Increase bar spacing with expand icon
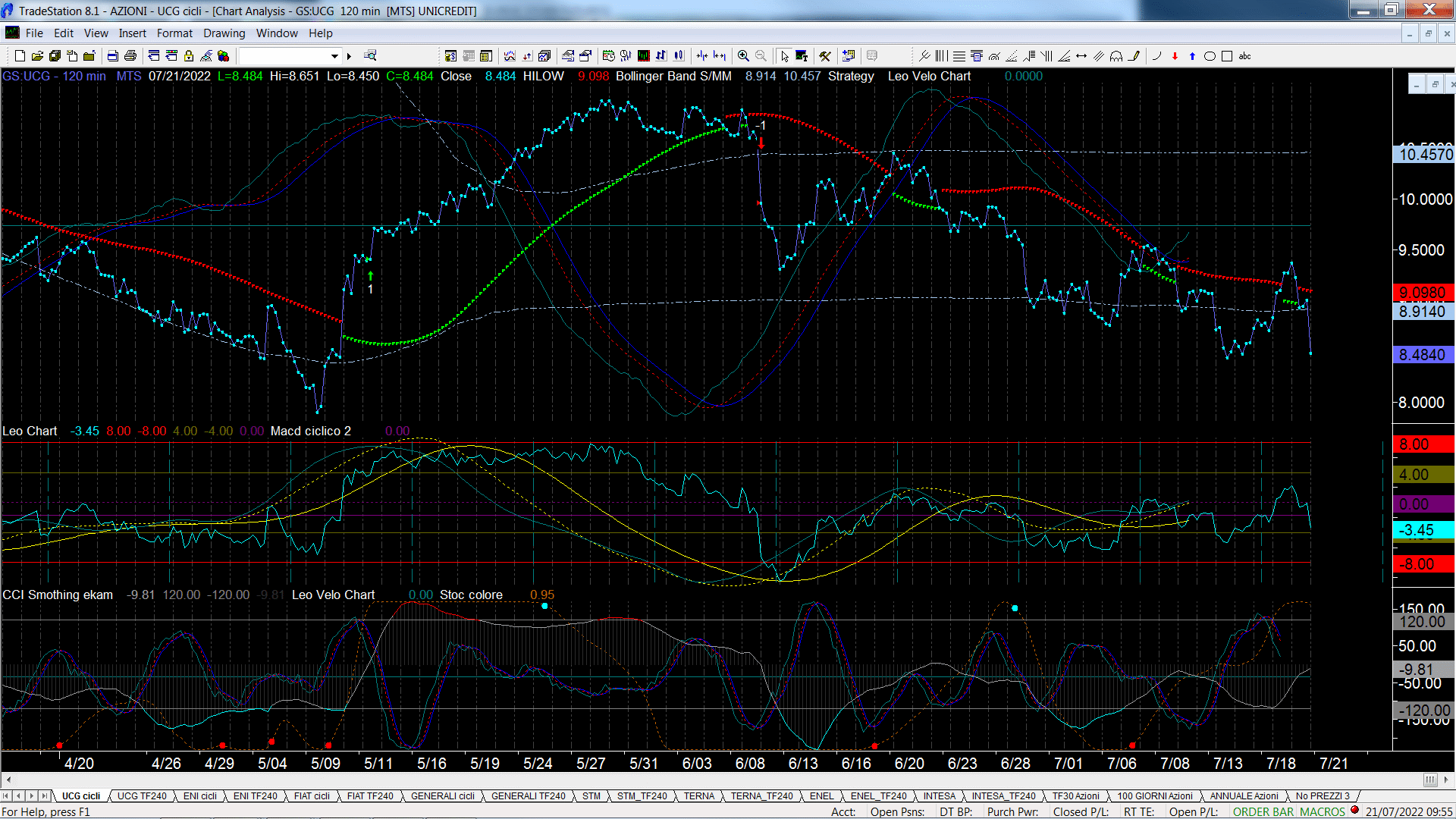Screen dimensions: 1456x819 point(720,56)
